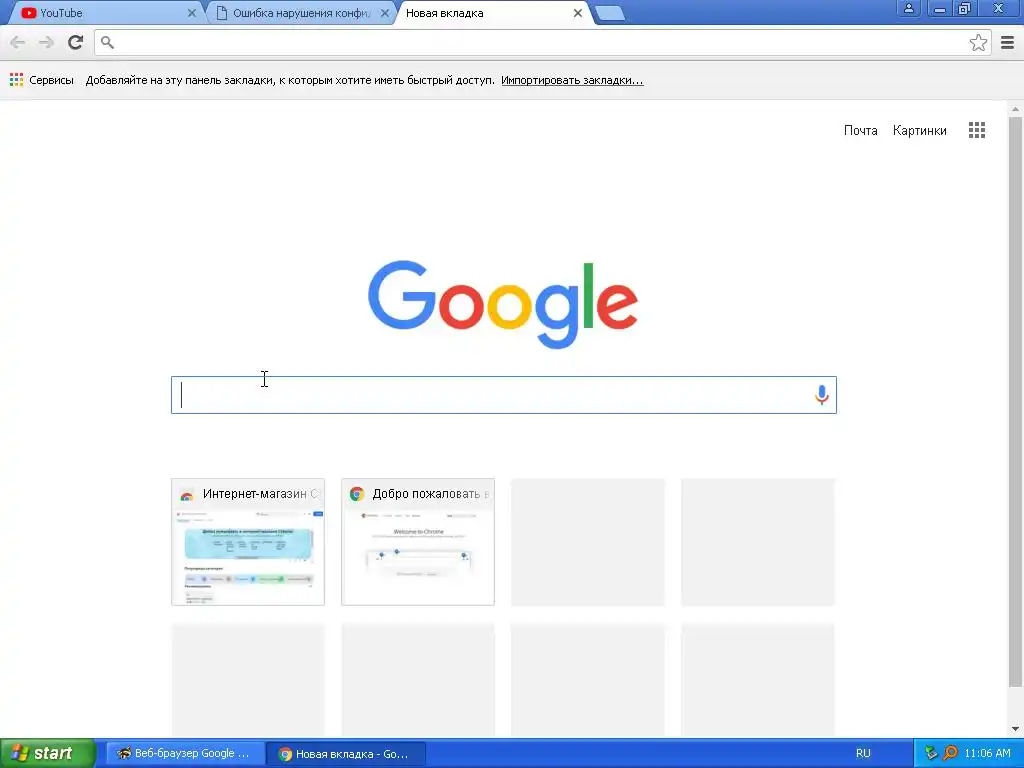Click Импортировать закладки link
The width and height of the screenshot is (1024, 768).
572,80
